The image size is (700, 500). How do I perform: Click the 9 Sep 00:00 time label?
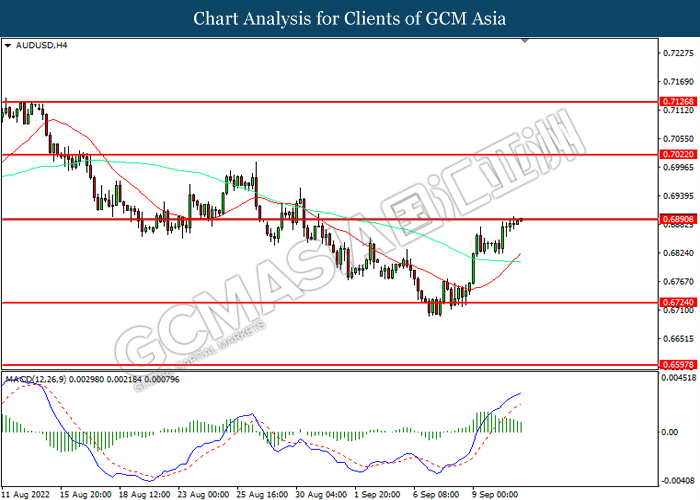coord(495,495)
